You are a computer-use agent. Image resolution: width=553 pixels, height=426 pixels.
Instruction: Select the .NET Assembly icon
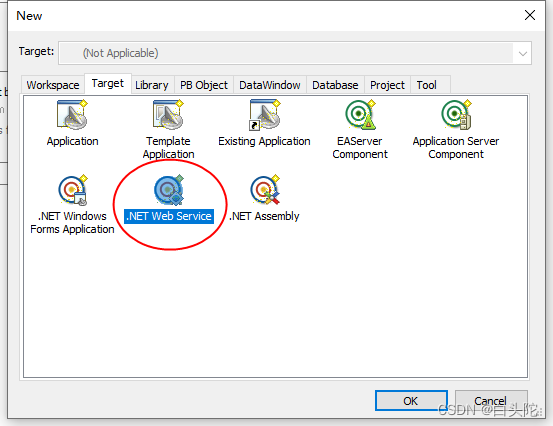click(x=265, y=190)
